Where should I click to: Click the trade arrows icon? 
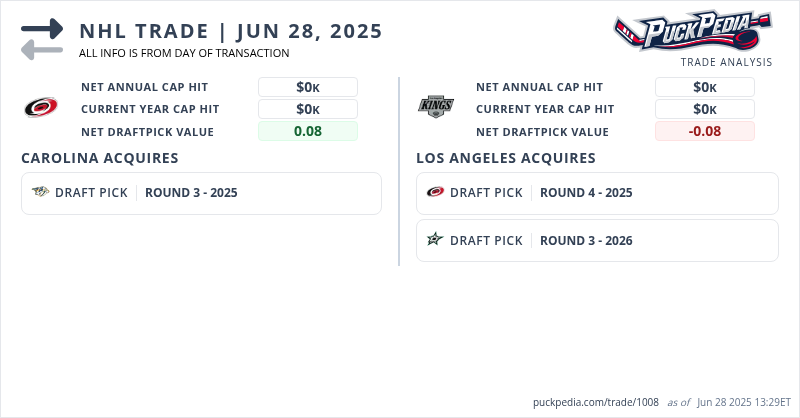42,39
